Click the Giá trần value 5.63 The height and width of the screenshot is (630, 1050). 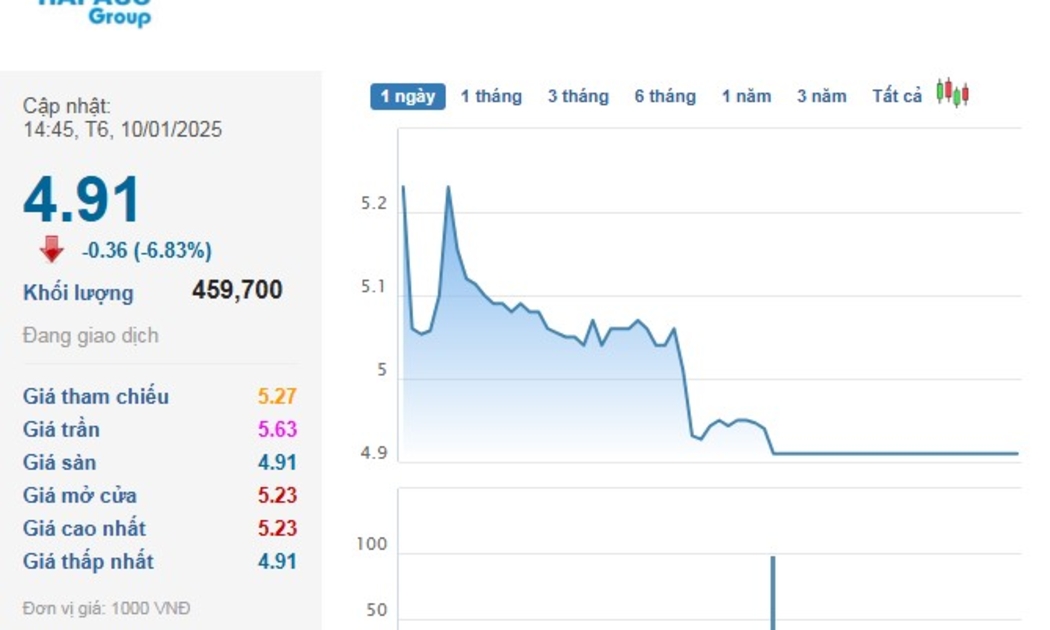click(x=277, y=429)
